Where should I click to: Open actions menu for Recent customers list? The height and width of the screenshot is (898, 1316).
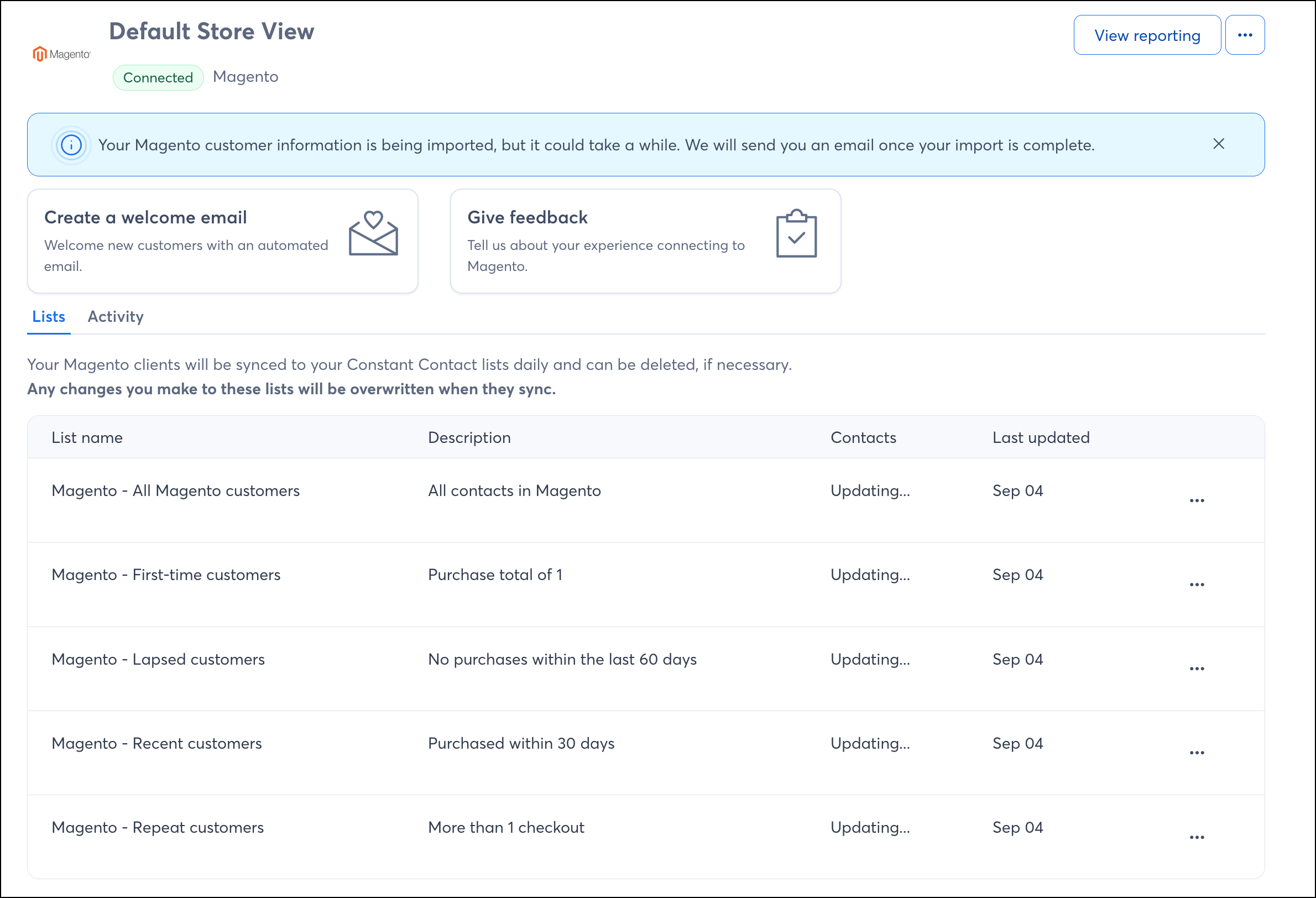coord(1197,753)
